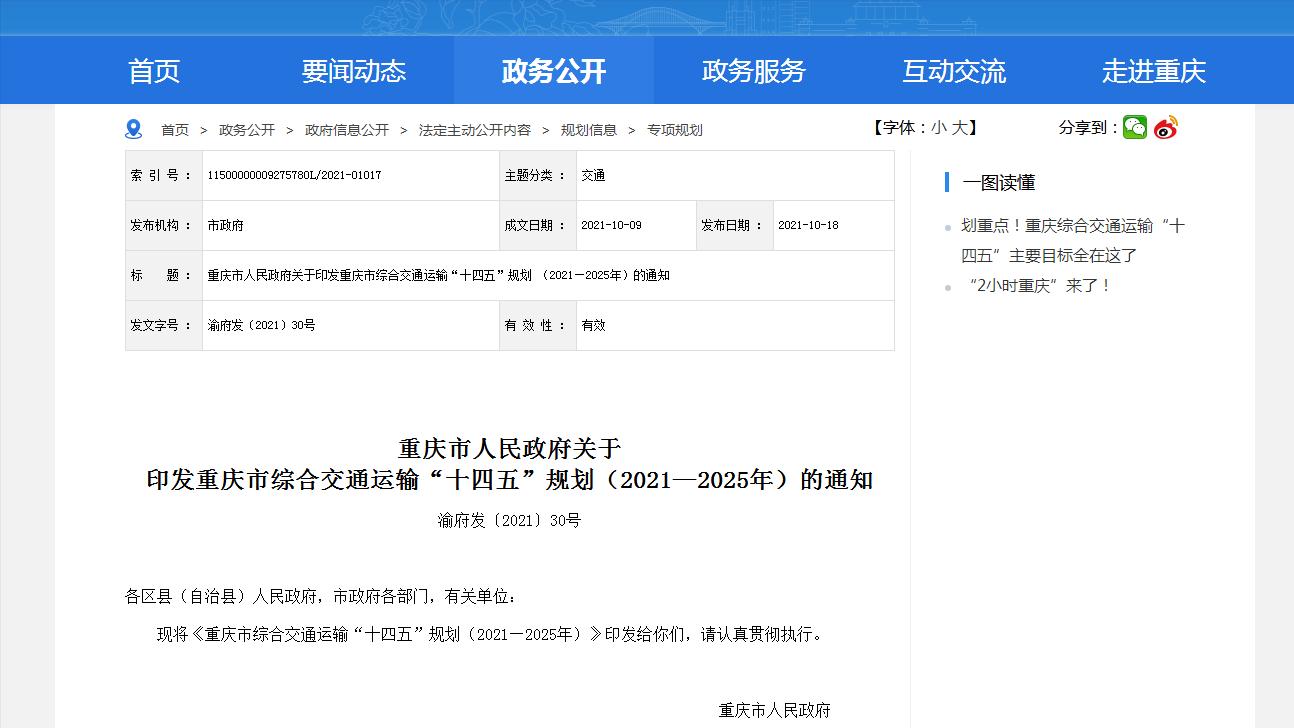Select the highlighted 政务公开 tab

click(553, 70)
